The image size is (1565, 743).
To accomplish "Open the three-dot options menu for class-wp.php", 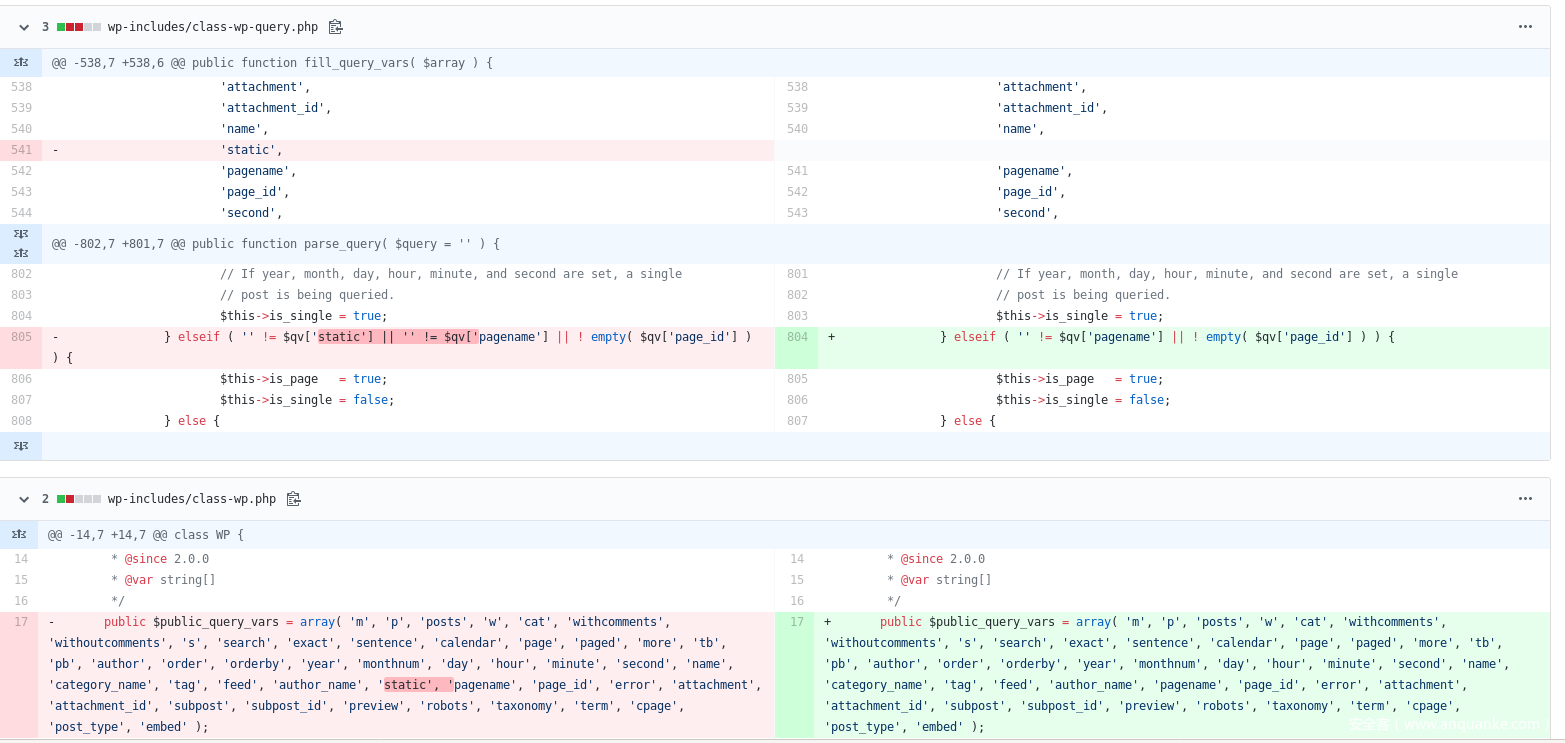I will [x=1525, y=499].
